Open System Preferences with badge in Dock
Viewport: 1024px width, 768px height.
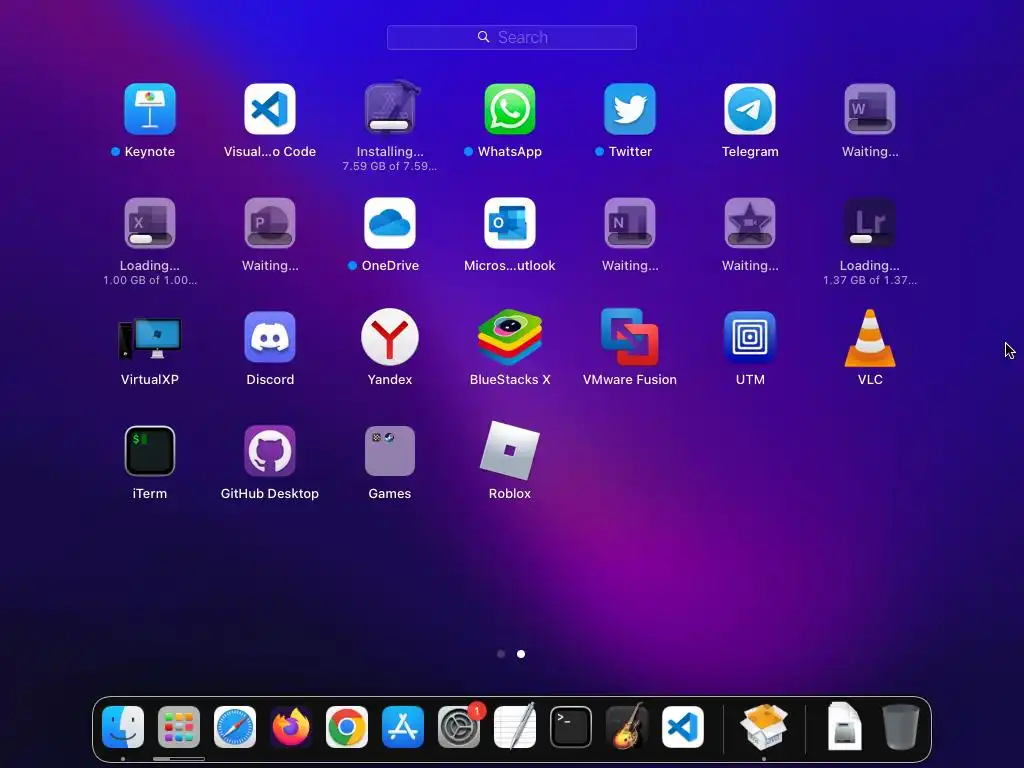pyautogui.click(x=459, y=727)
